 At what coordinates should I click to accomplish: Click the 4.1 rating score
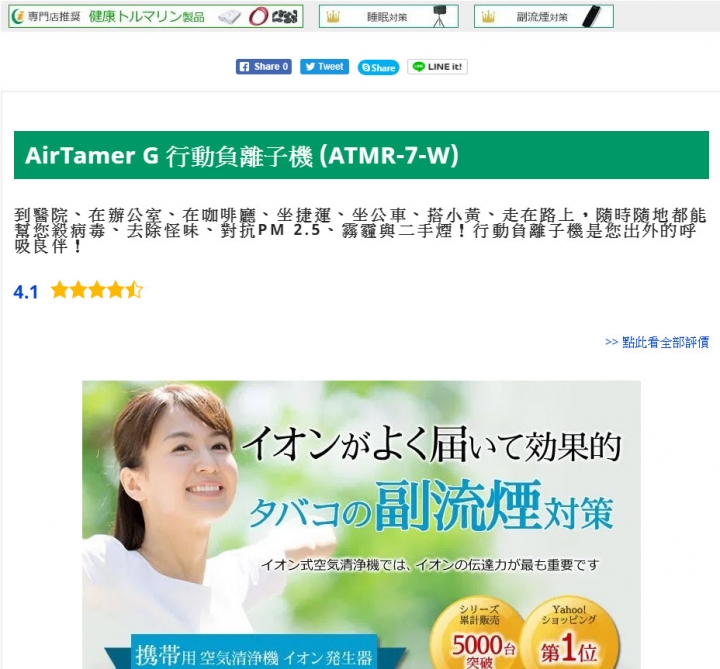pyautogui.click(x=26, y=292)
